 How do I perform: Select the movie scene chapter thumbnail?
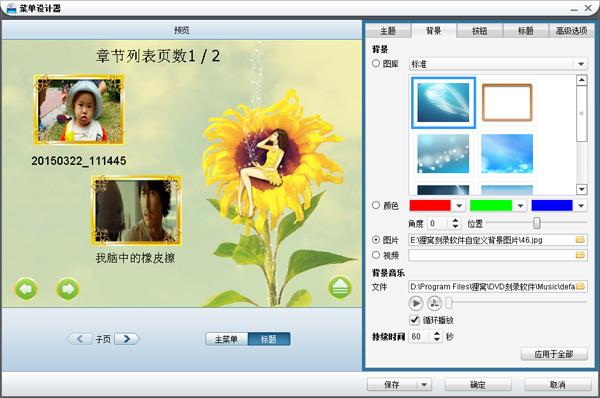(136, 210)
